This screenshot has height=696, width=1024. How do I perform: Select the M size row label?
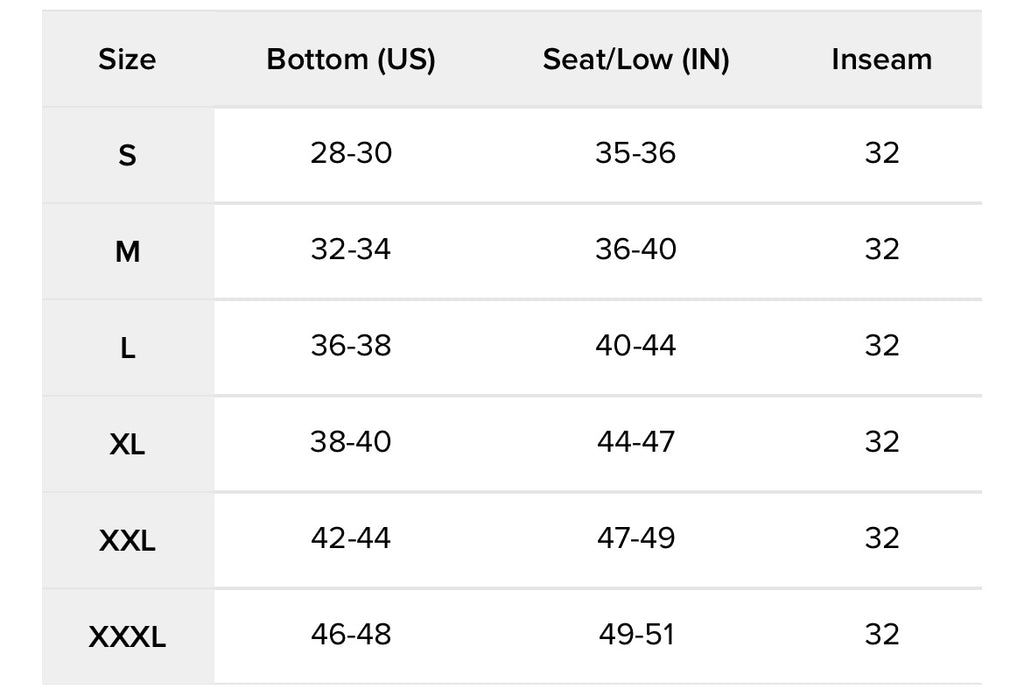pyautogui.click(x=127, y=252)
